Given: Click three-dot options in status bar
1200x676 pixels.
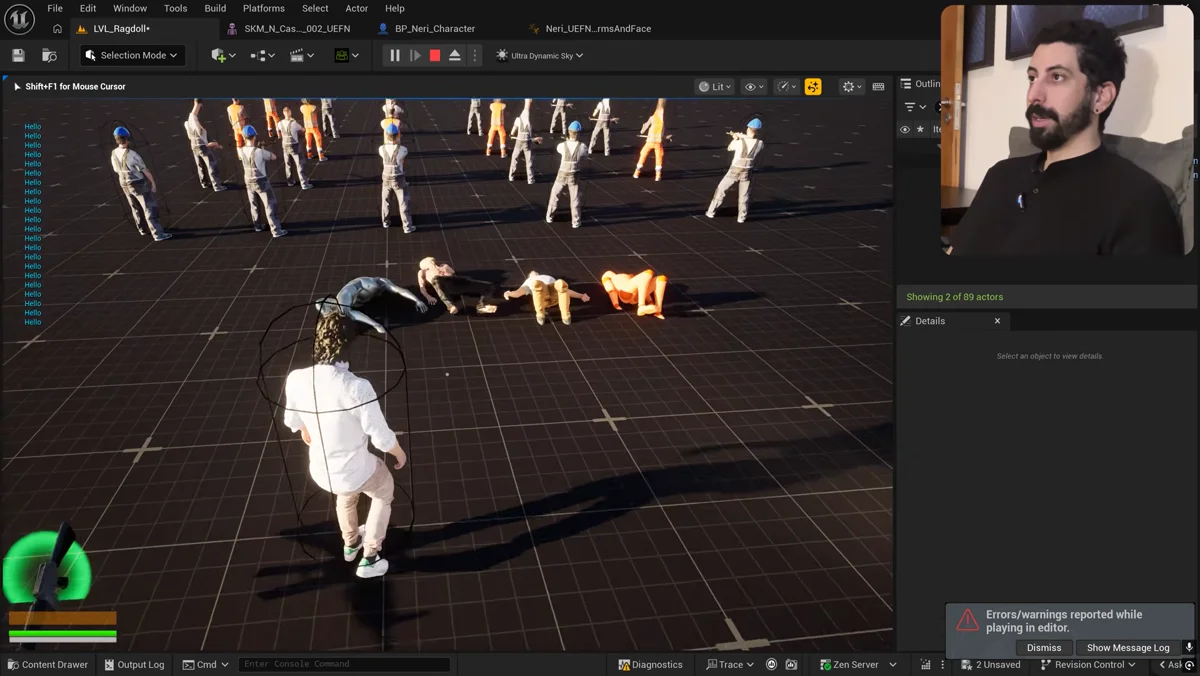Looking at the screenshot, I should (942, 664).
